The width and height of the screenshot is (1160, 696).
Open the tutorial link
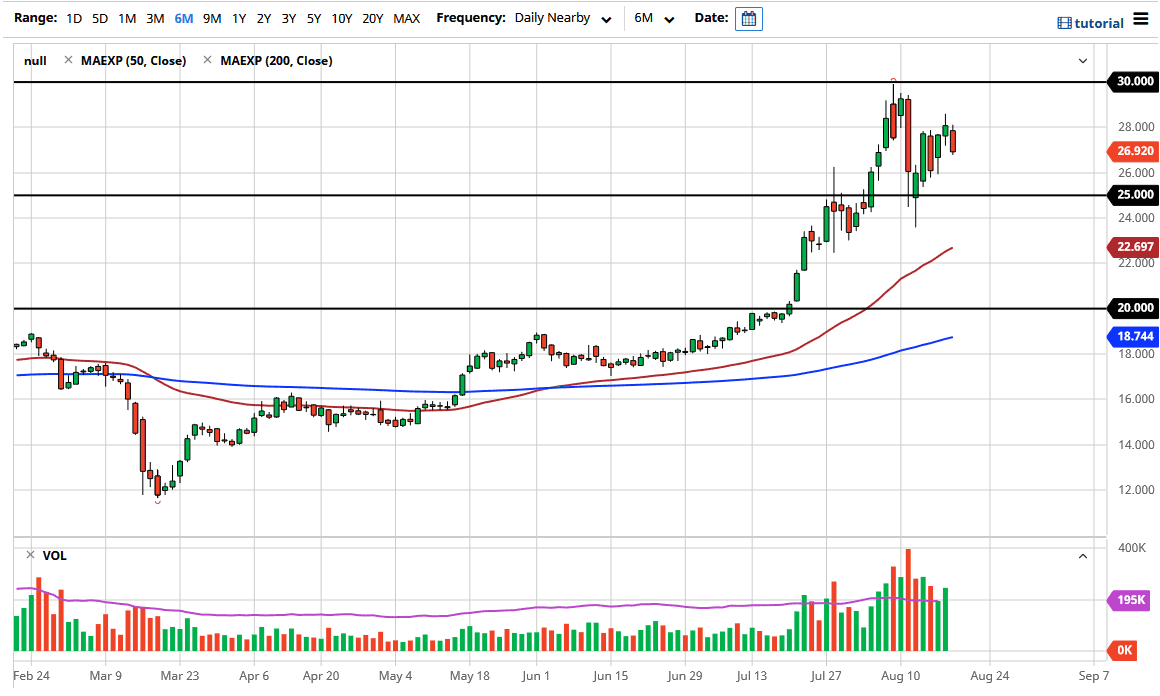coord(1091,23)
